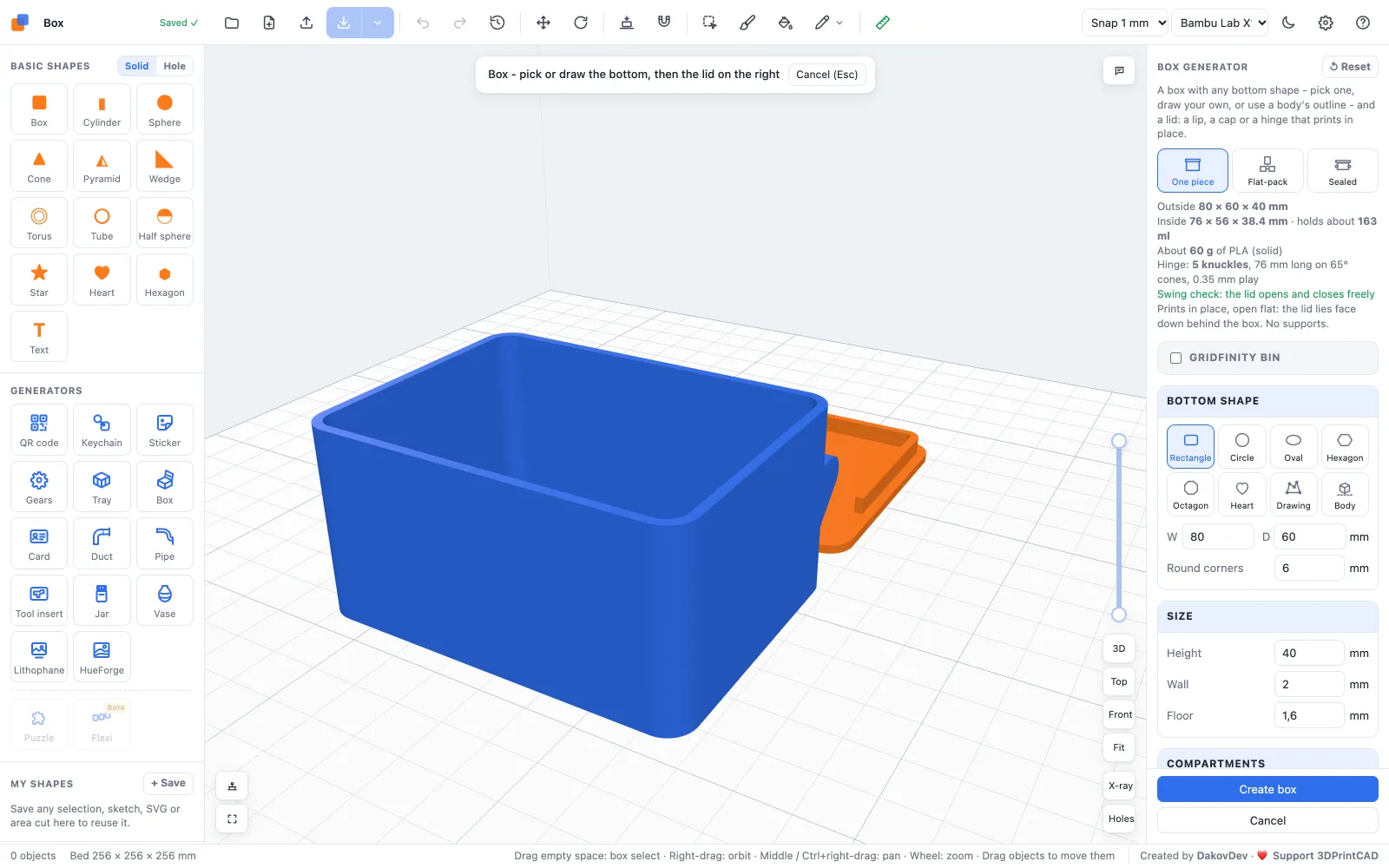Image resolution: width=1389 pixels, height=868 pixels.
Task: Enable the Gridfinity bin checkbox
Action: (1175, 358)
